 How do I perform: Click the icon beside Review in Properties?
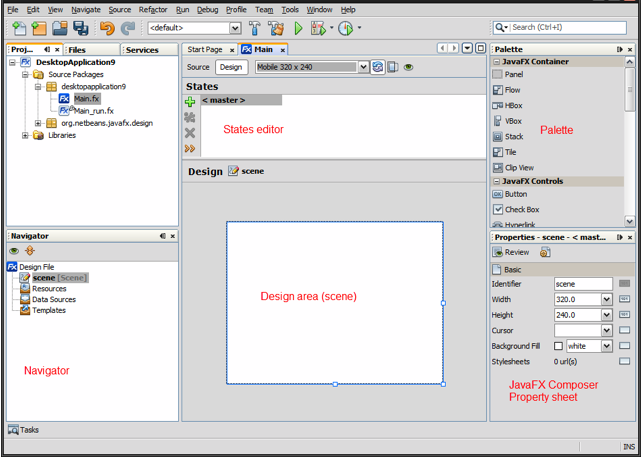click(x=545, y=252)
